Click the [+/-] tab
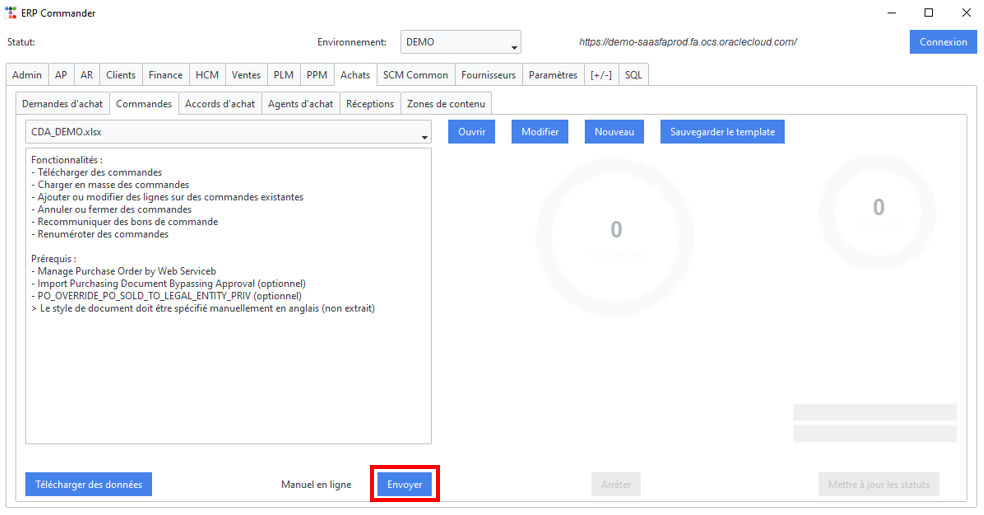984x515 pixels. [601, 75]
